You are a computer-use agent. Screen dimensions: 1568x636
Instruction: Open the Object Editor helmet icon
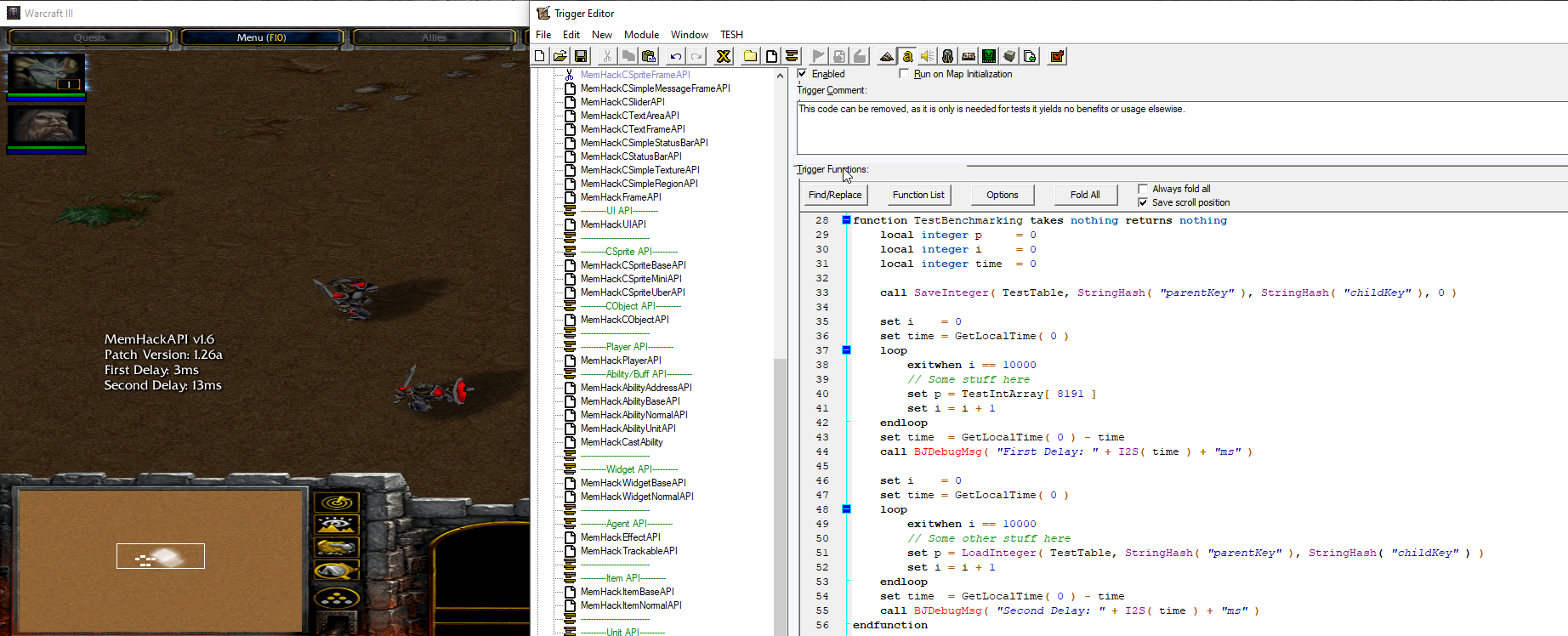947,56
